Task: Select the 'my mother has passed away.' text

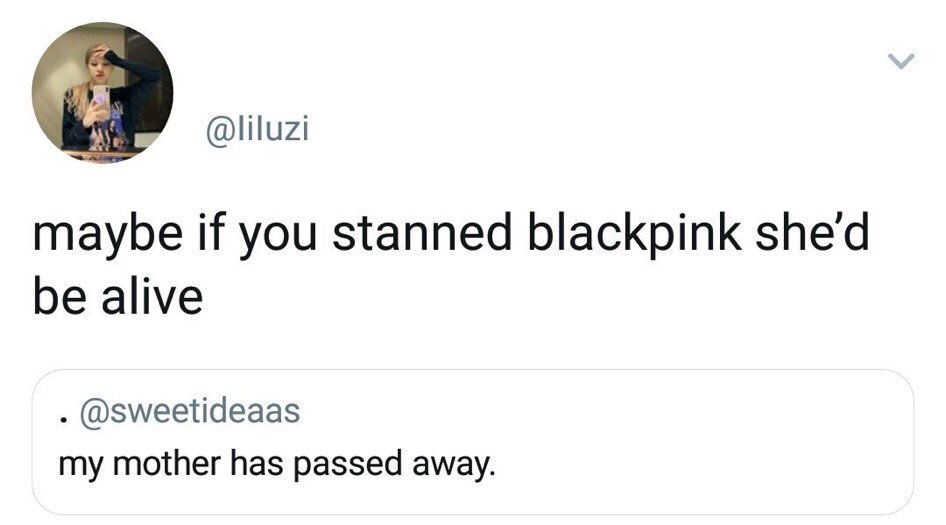Action: 277,465
